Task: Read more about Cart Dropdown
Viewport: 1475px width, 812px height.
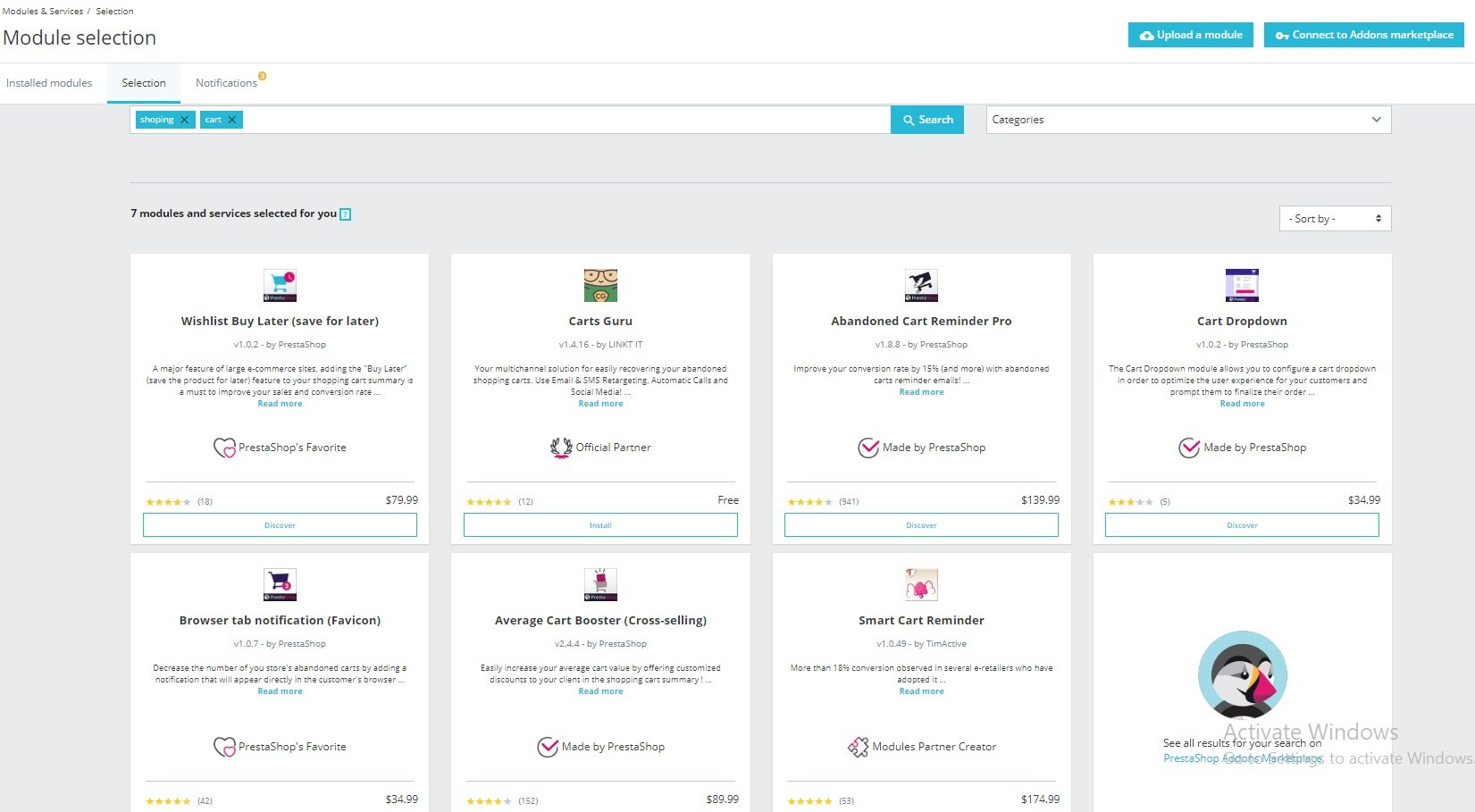Action: click(1242, 404)
